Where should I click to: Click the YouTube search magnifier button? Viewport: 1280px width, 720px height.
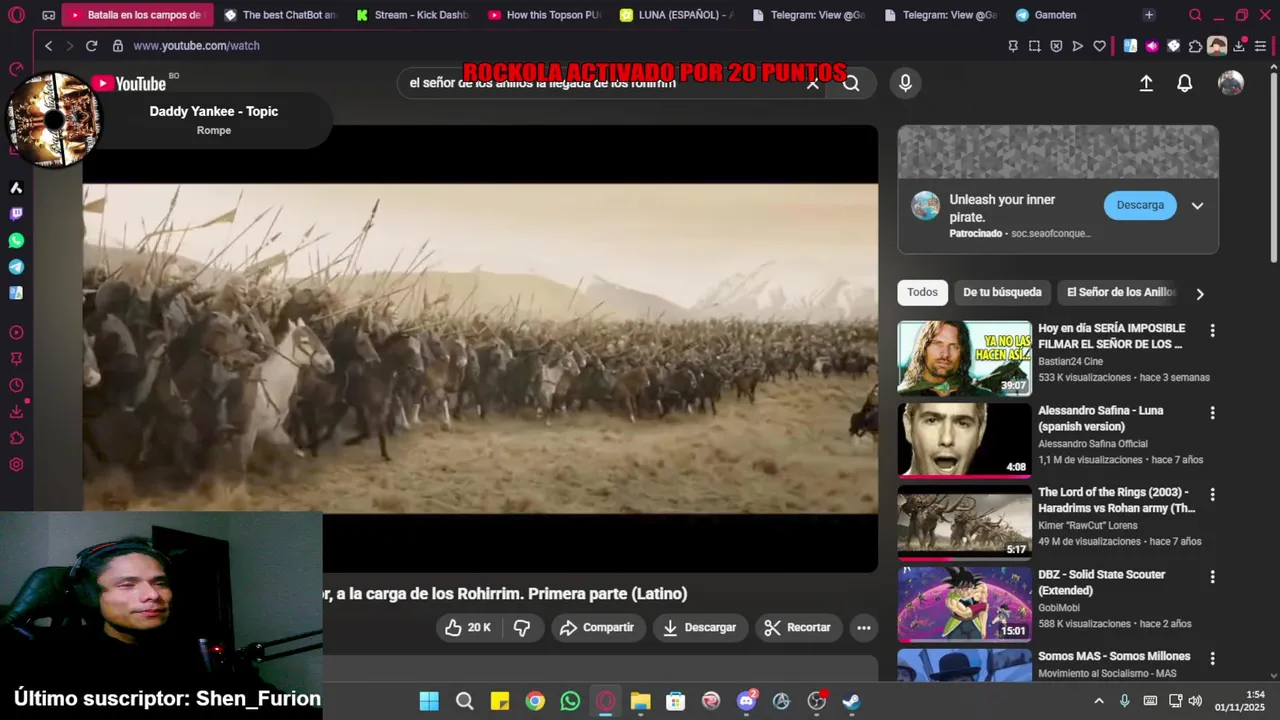coord(851,83)
